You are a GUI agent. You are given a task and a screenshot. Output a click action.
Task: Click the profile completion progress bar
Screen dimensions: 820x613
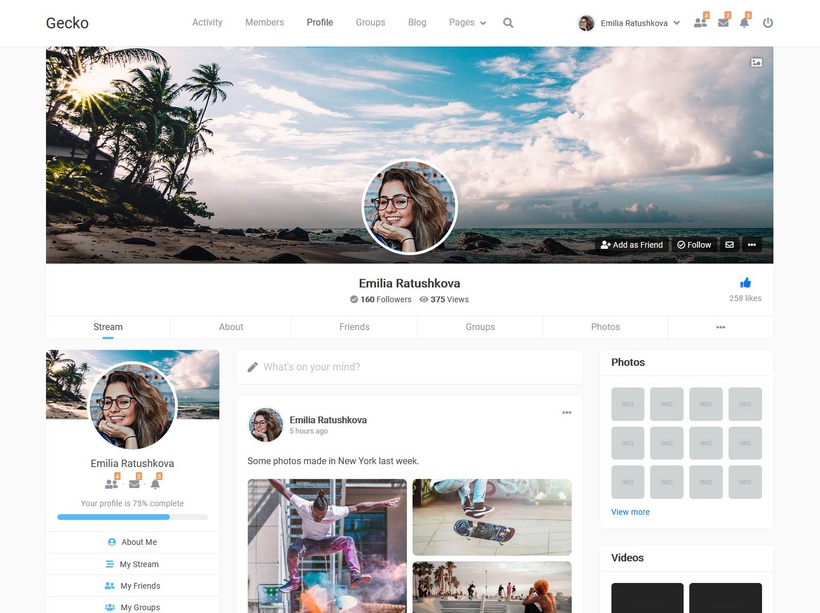pyautogui.click(x=132, y=517)
